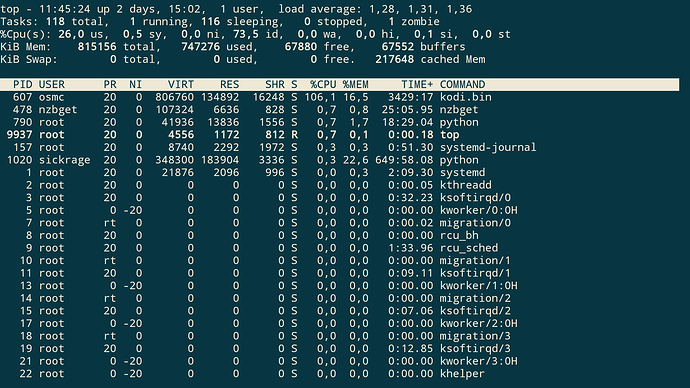Select the khelper process at the bottom

(462, 374)
